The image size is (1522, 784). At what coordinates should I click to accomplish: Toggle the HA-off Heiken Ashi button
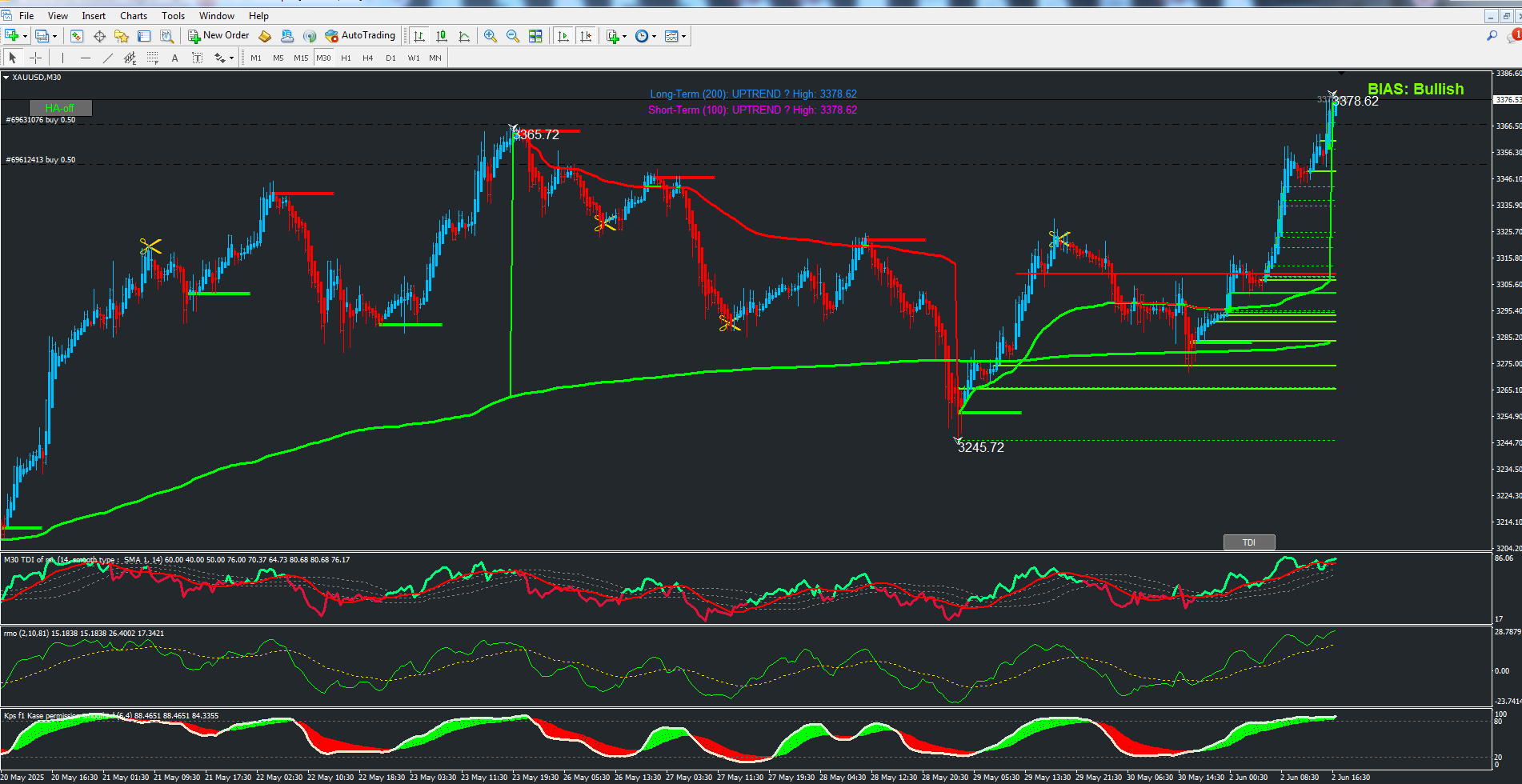point(60,108)
